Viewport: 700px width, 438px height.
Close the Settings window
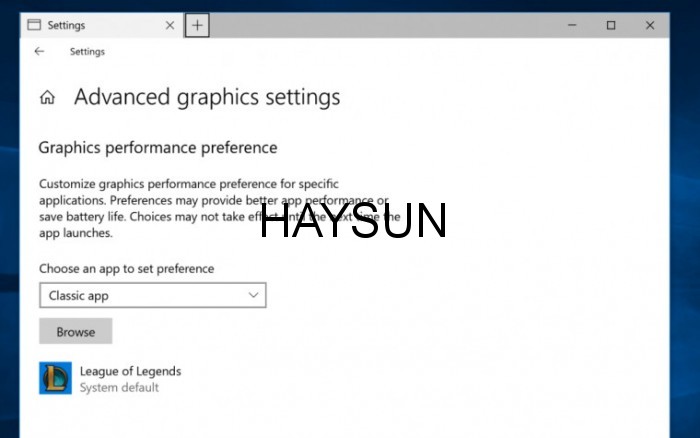point(650,25)
